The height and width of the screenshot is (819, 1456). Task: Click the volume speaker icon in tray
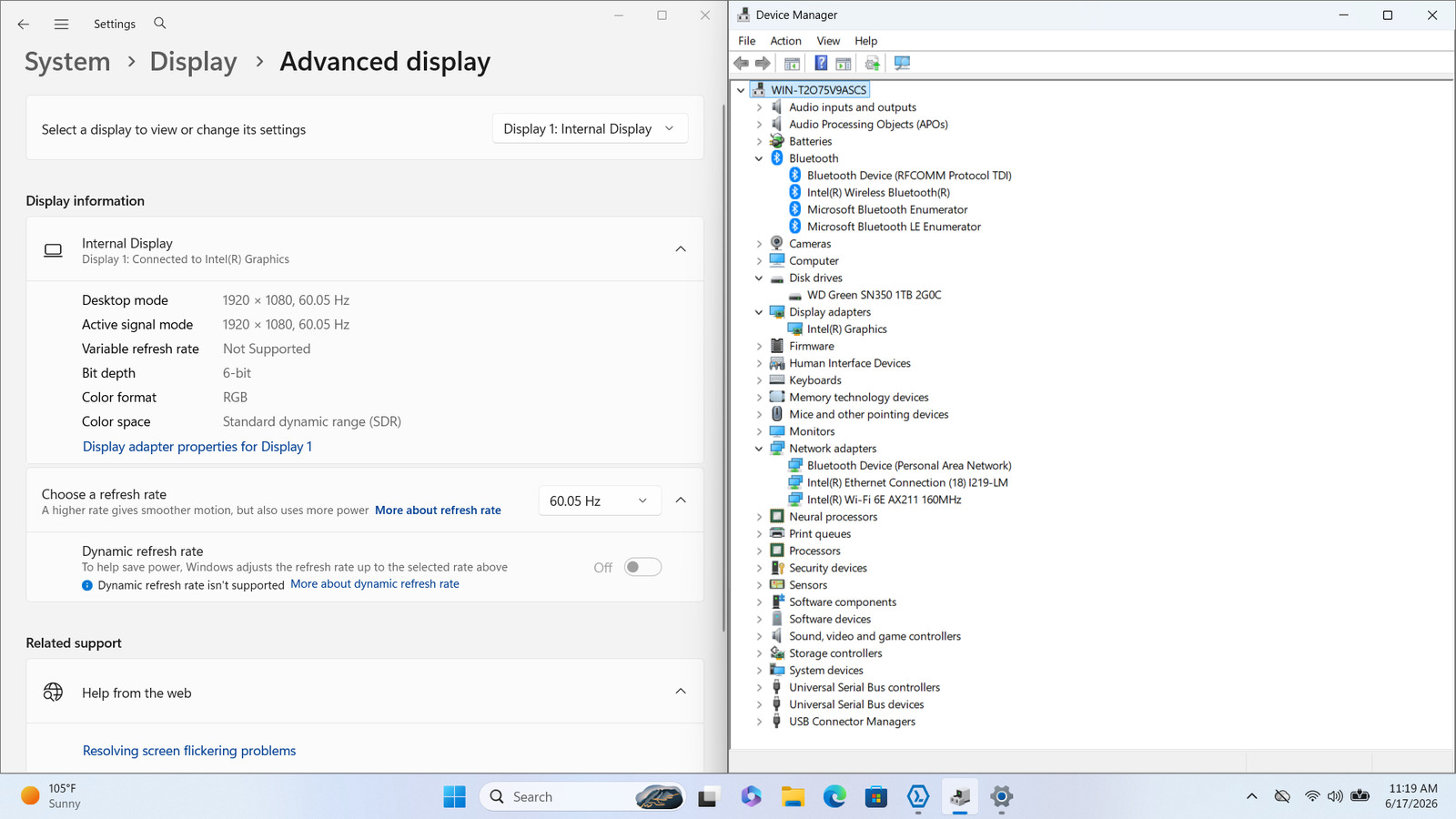coord(1335,797)
